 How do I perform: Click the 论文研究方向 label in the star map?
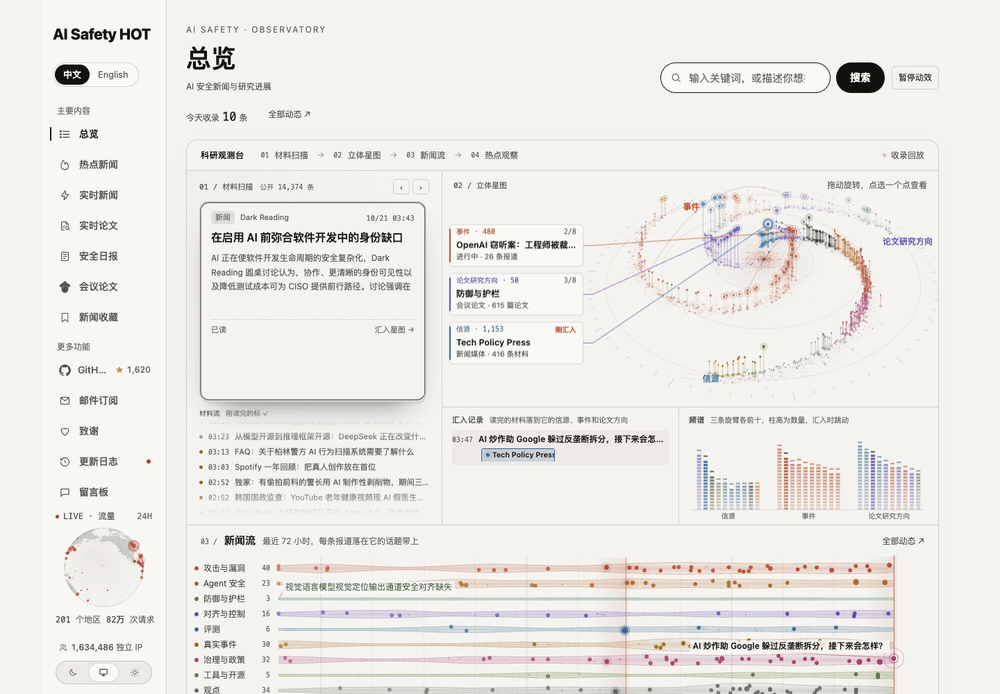coord(908,241)
